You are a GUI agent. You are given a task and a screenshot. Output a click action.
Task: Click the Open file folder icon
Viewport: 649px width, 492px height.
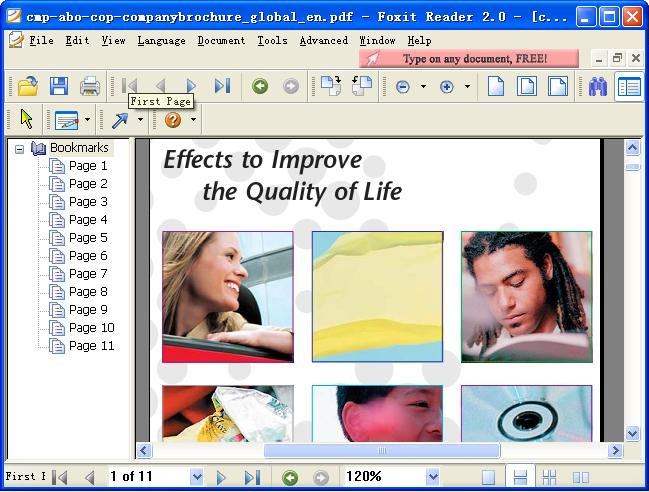pos(28,86)
